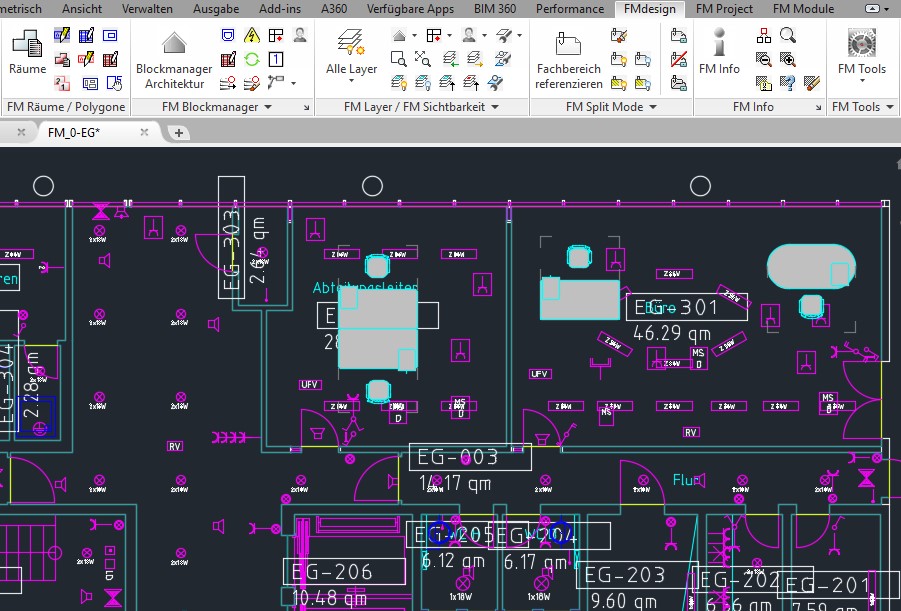
Task: Expand the FM Tools panel title arrow
Action: (890, 107)
